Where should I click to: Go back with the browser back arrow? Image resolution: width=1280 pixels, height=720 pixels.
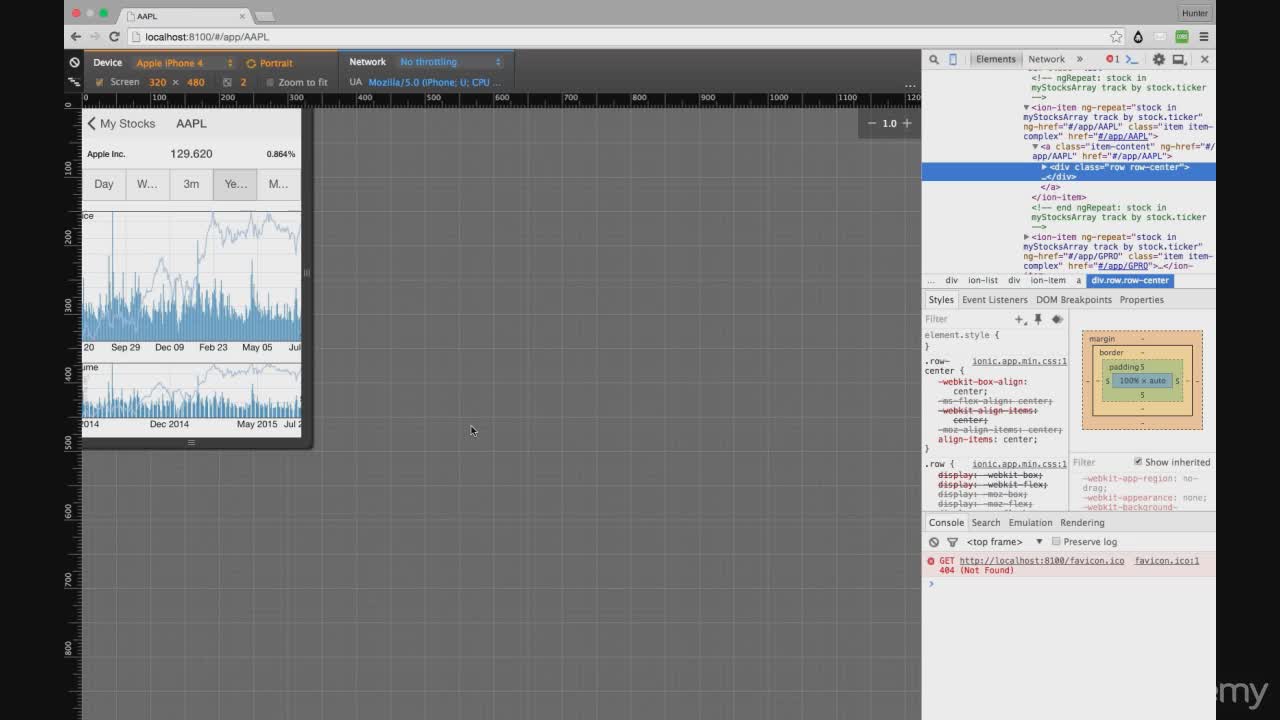pyautogui.click(x=76, y=37)
